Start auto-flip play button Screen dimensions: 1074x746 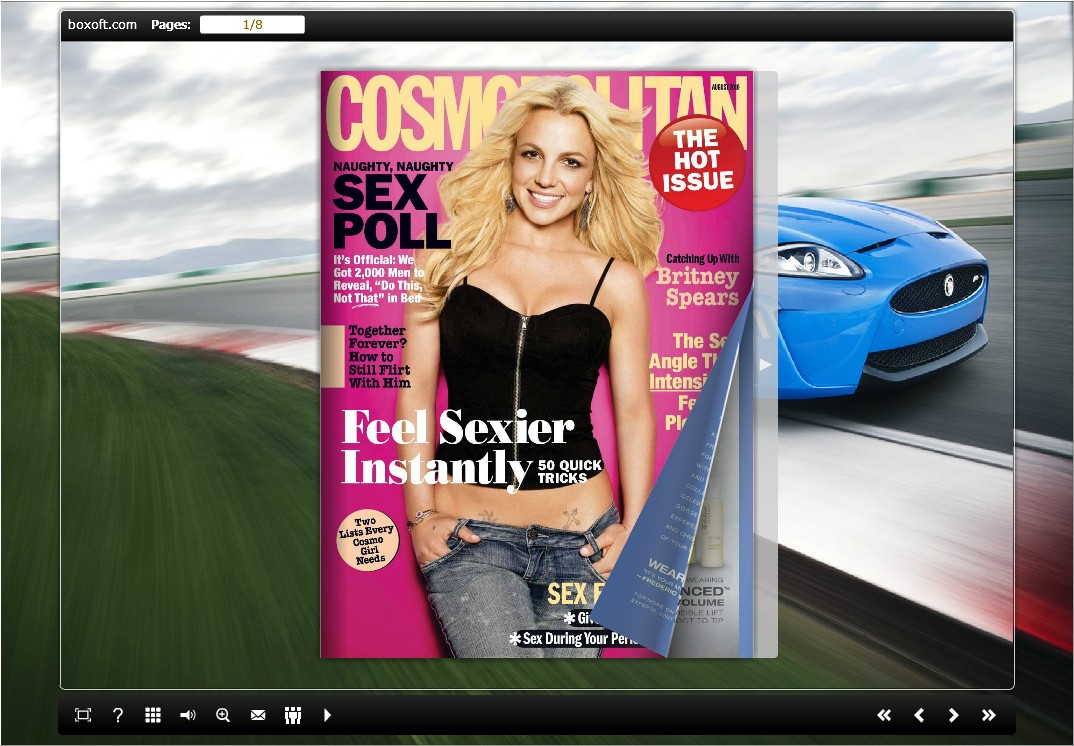[x=327, y=715]
